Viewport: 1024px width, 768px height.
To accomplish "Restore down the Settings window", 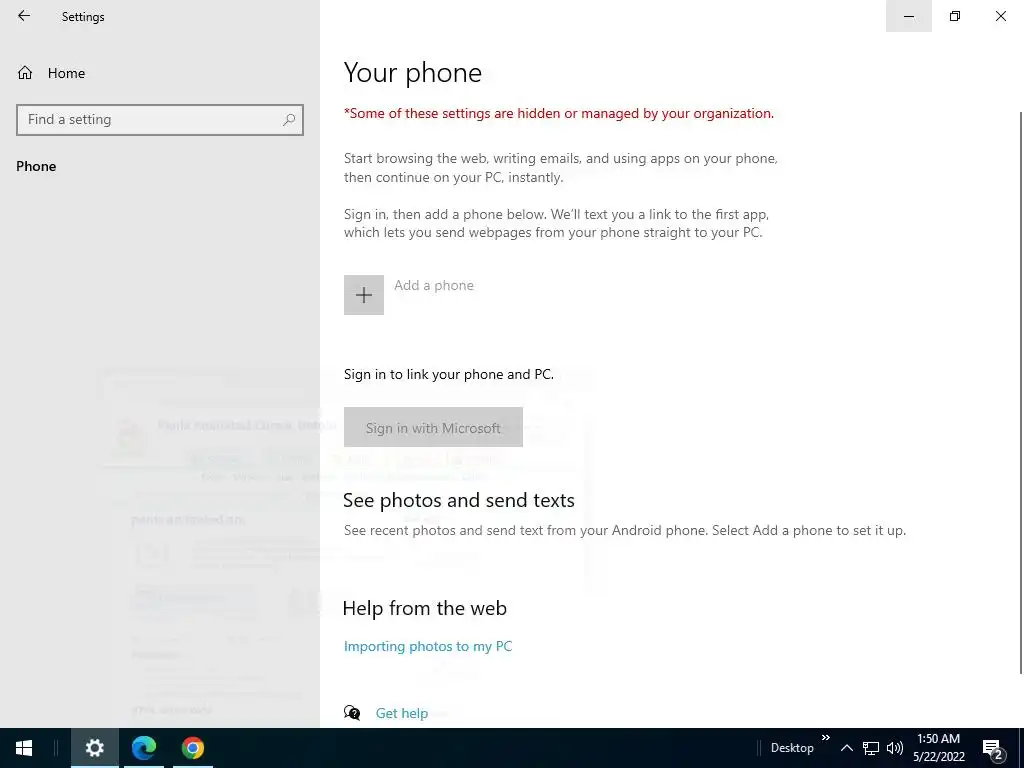I will point(955,16).
